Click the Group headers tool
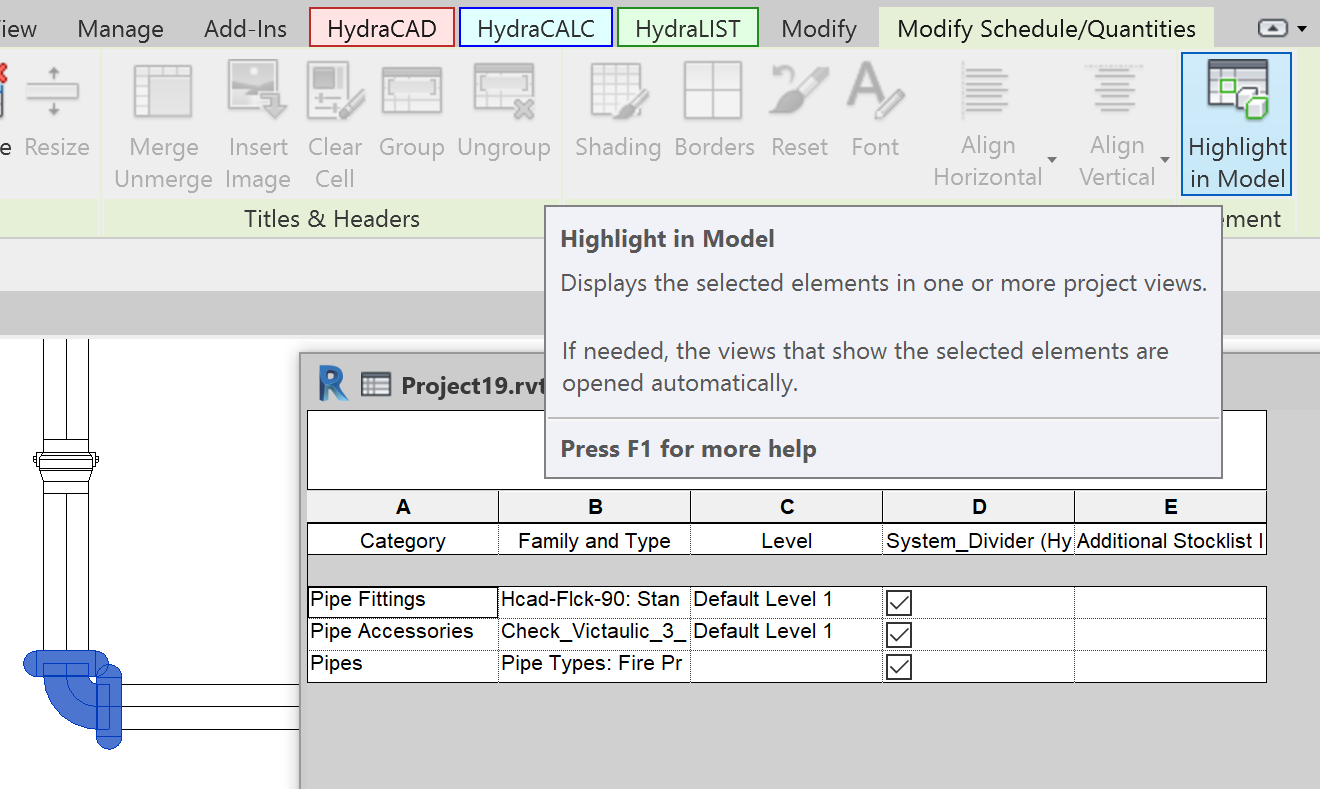Screen dimensions: 1320x789 pos(411,111)
